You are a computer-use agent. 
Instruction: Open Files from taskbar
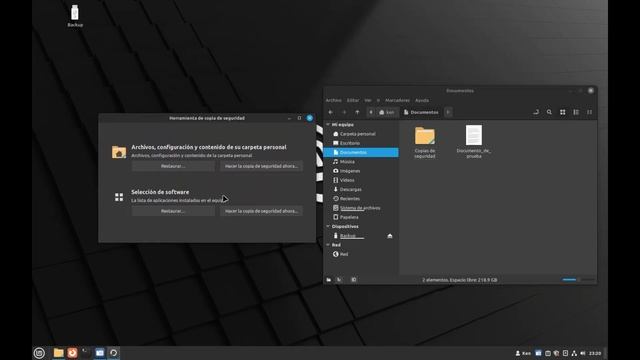click(58, 353)
